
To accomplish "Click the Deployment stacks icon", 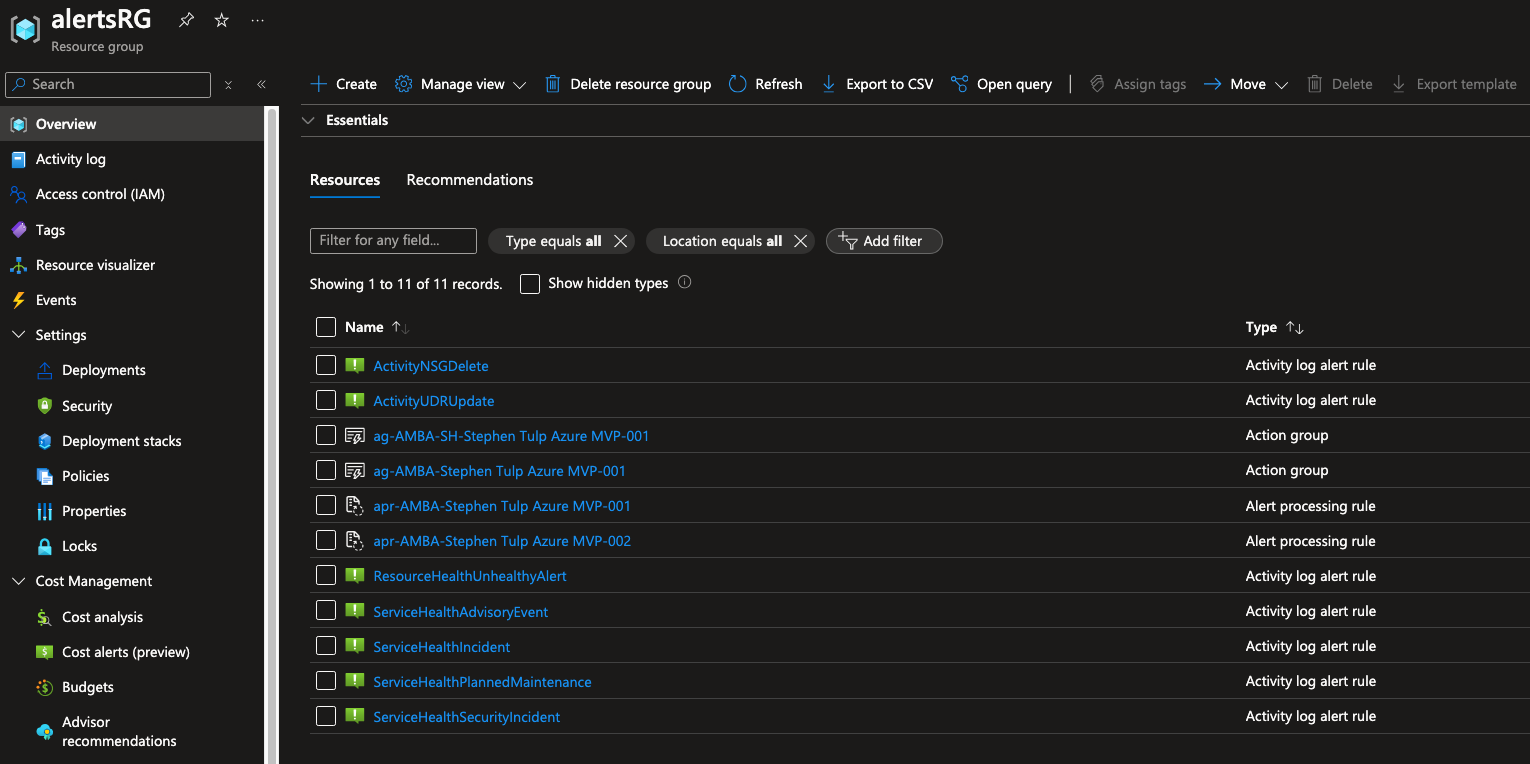I will click(44, 441).
